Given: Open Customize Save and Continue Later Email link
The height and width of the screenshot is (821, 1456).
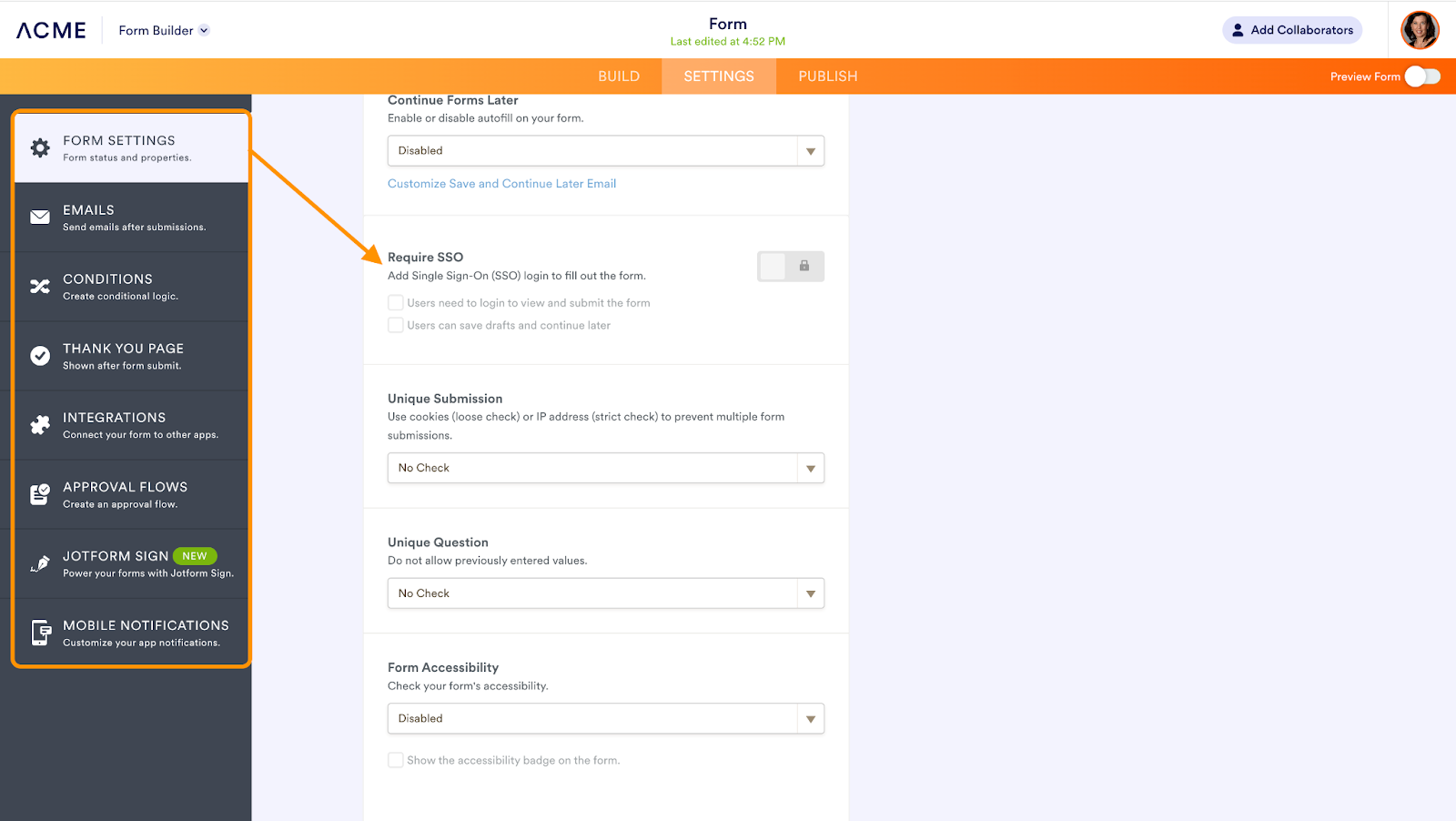Looking at the screenshot, I should [501, 184].
